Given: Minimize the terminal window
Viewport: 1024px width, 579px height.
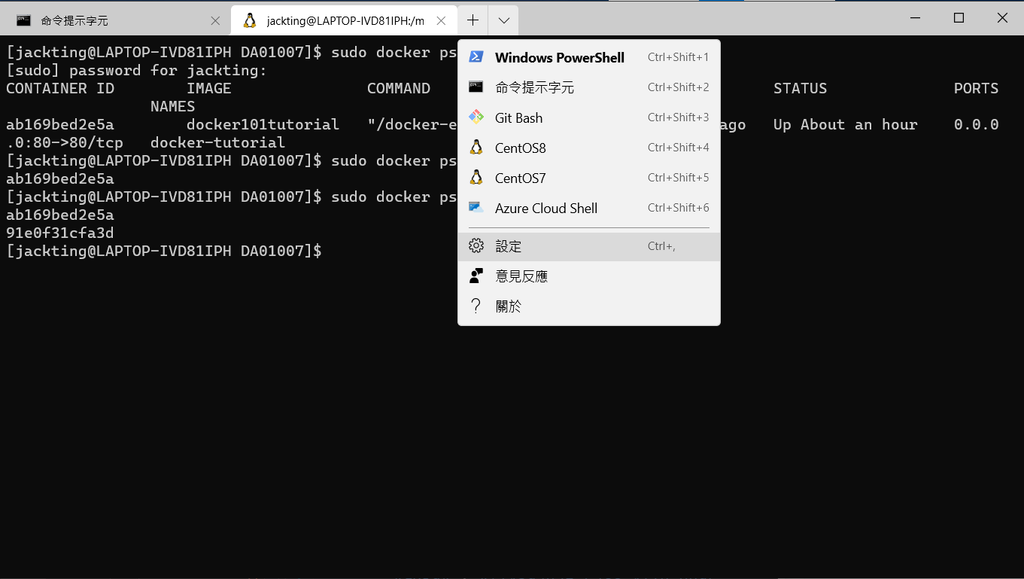Looking at the screenshot, I should [x=915, y=18].
